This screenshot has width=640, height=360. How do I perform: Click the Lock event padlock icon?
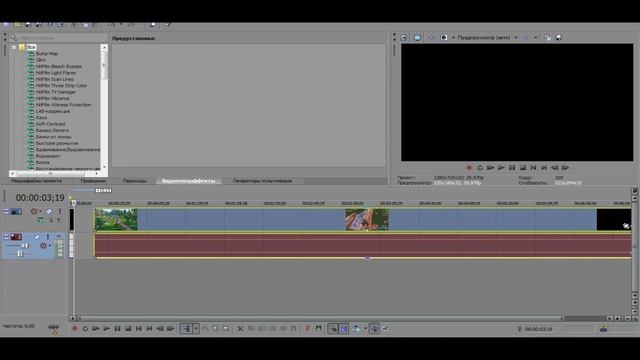pyautogui.click(x=293, y=329)
